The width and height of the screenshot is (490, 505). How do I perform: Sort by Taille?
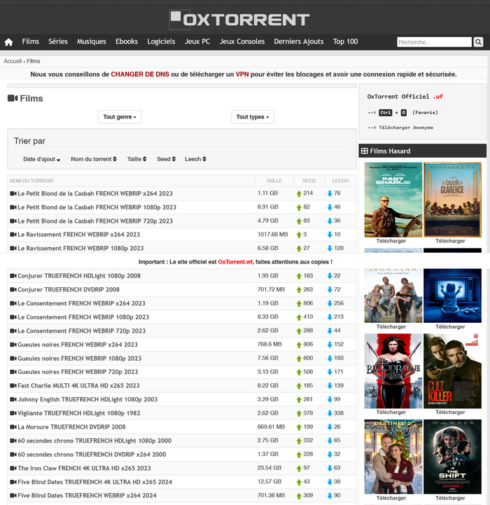(137, 159)
